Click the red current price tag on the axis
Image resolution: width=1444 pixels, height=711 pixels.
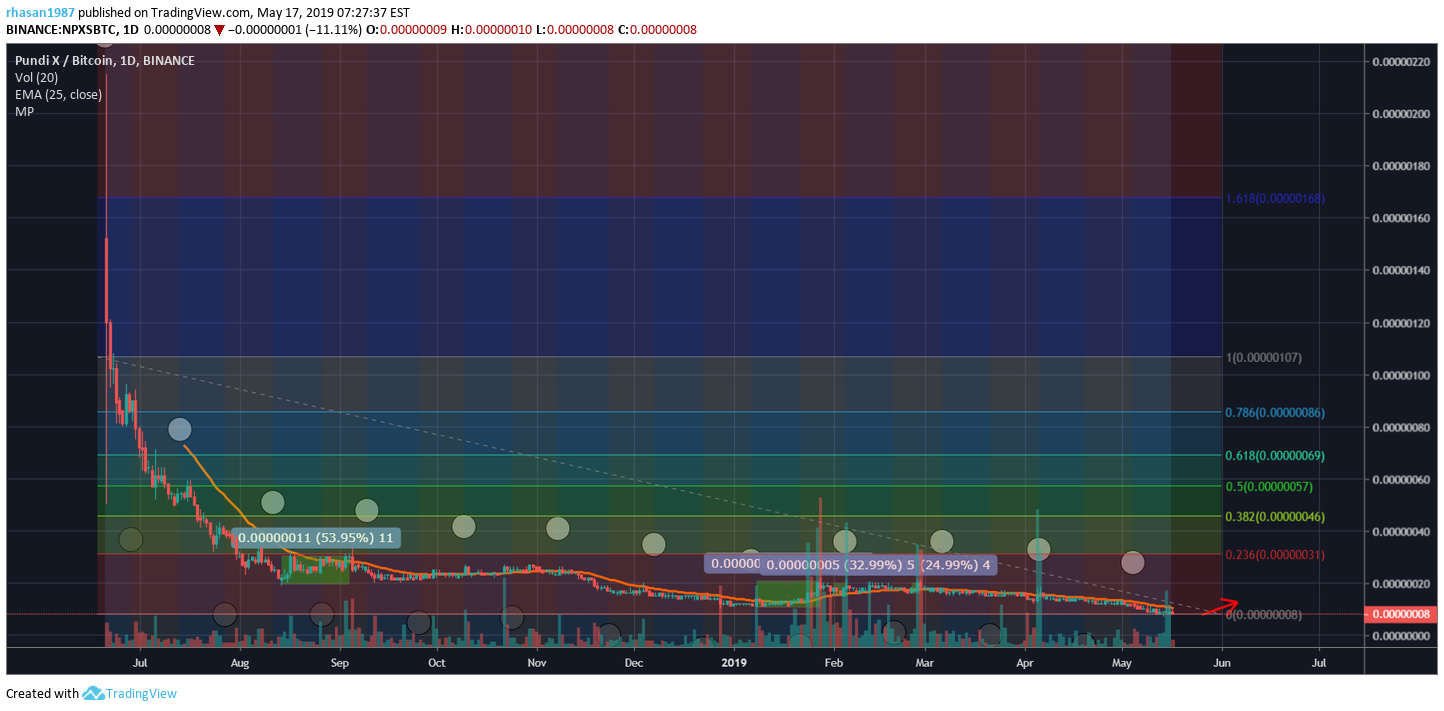pos(1400,614)
